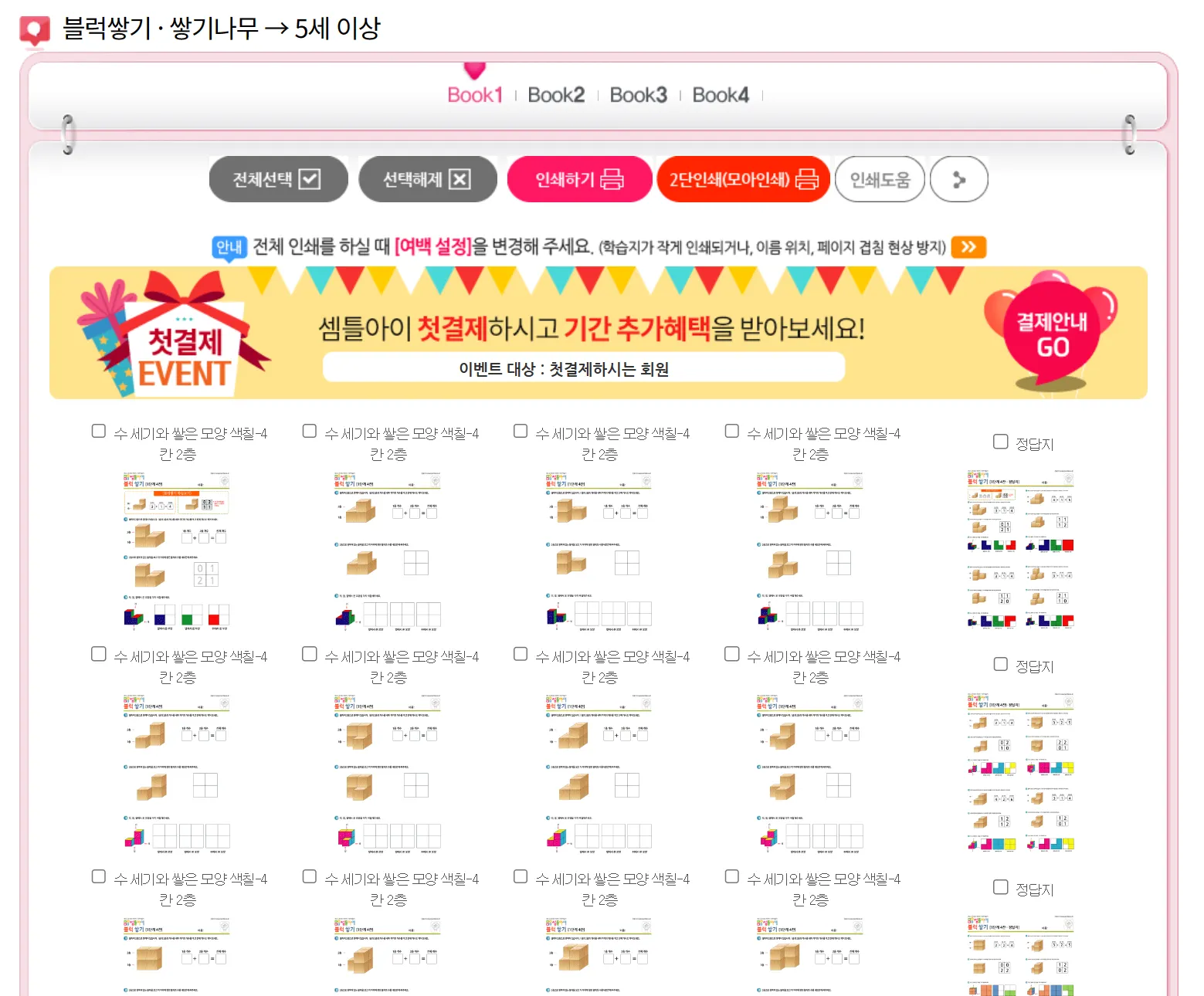Click 2단인쇄(모아인쇄) printer button
The width and height of the screenshot is (1204, 996).
(x=743, y=179)
